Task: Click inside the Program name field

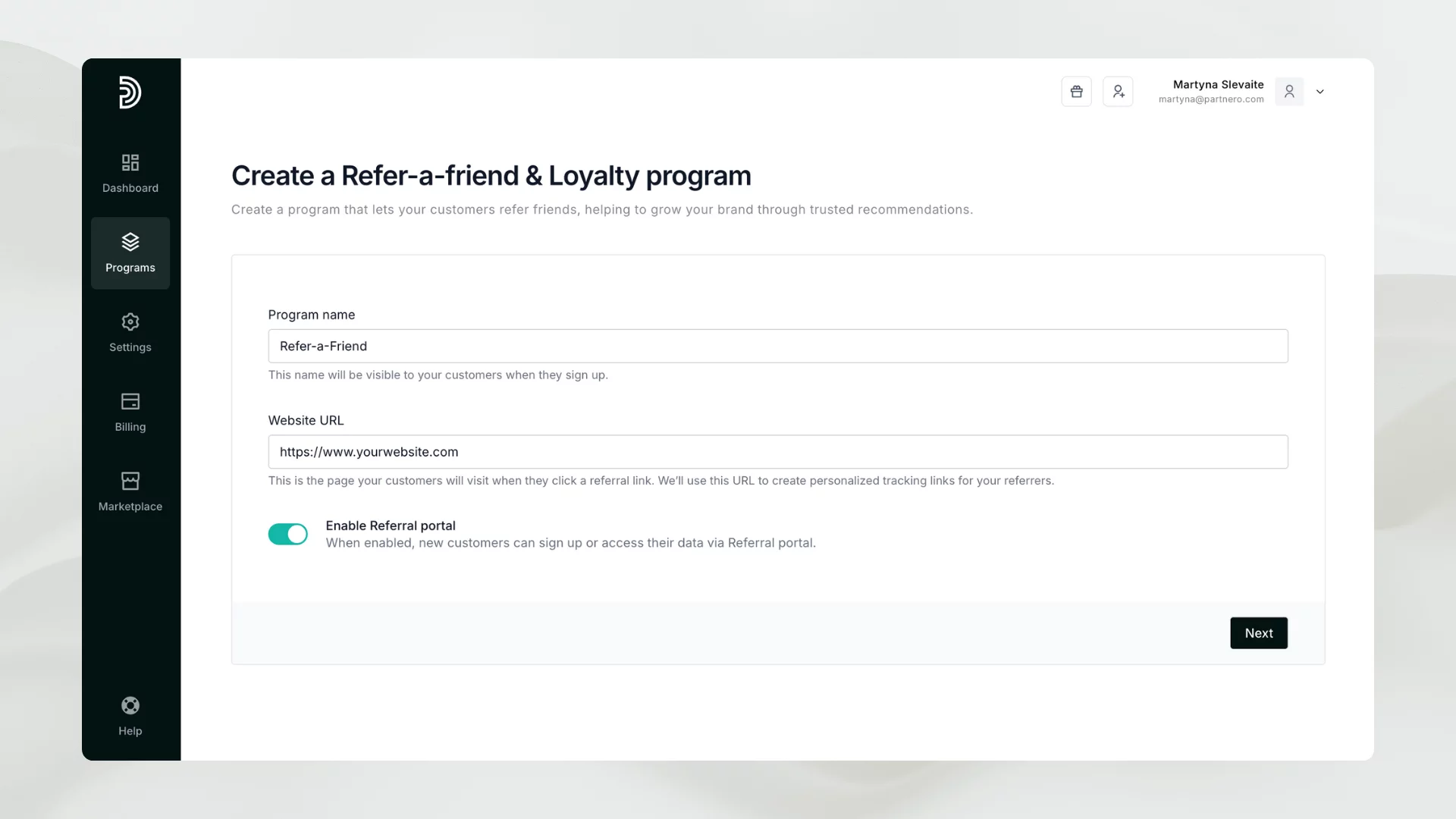Action: click(x=777, y=346)
